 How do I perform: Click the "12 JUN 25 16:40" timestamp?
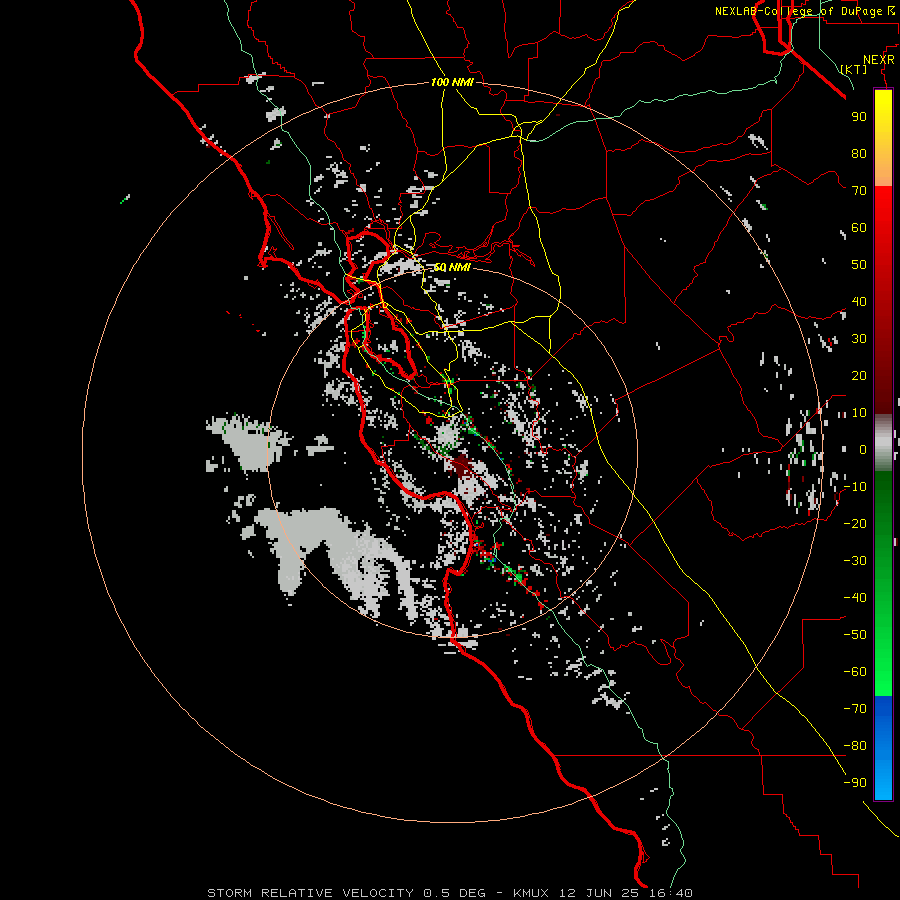pyautogui.click(x=626, y=893)
